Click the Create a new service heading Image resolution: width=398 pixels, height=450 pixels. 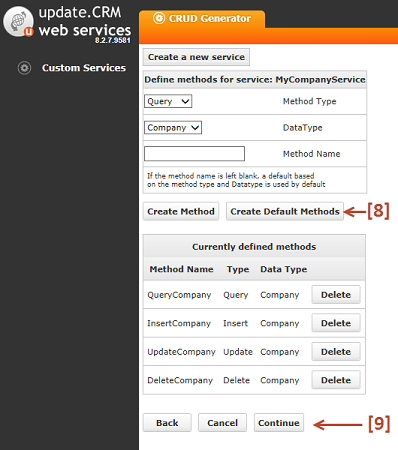click(x=196, y=57)
